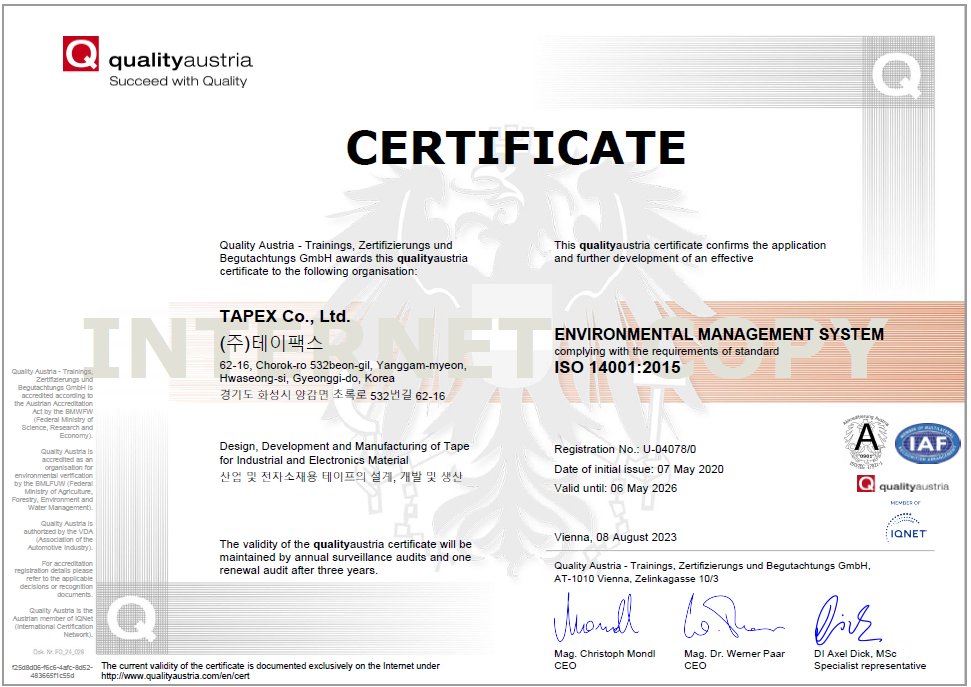Click the 'Quality Austria - Trainings, Zertifizierungs' intro paragraph
The height and width of the screenshot is (687, 971).
coord(344,258)
